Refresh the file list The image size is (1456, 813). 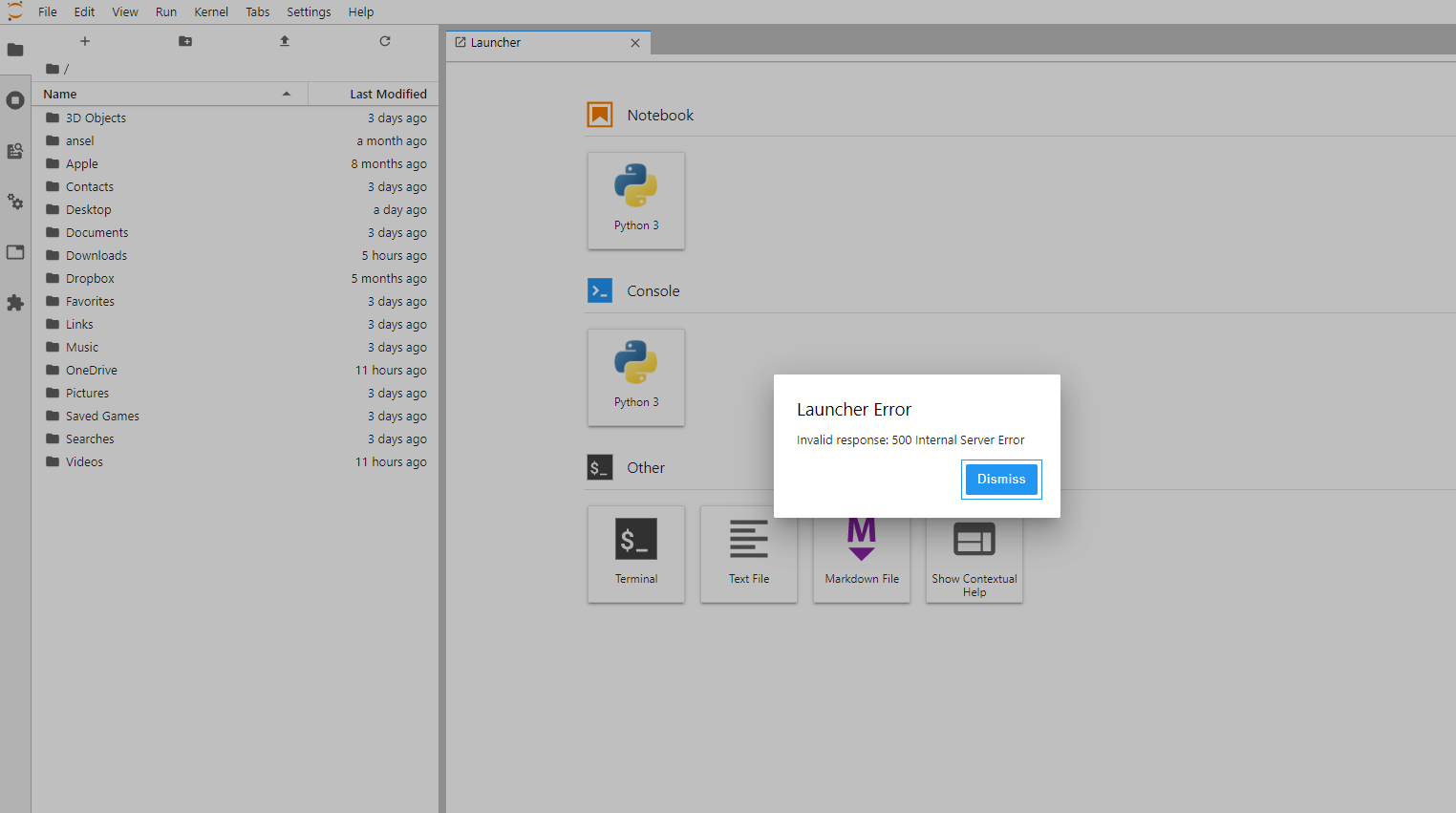click(385, 41)
